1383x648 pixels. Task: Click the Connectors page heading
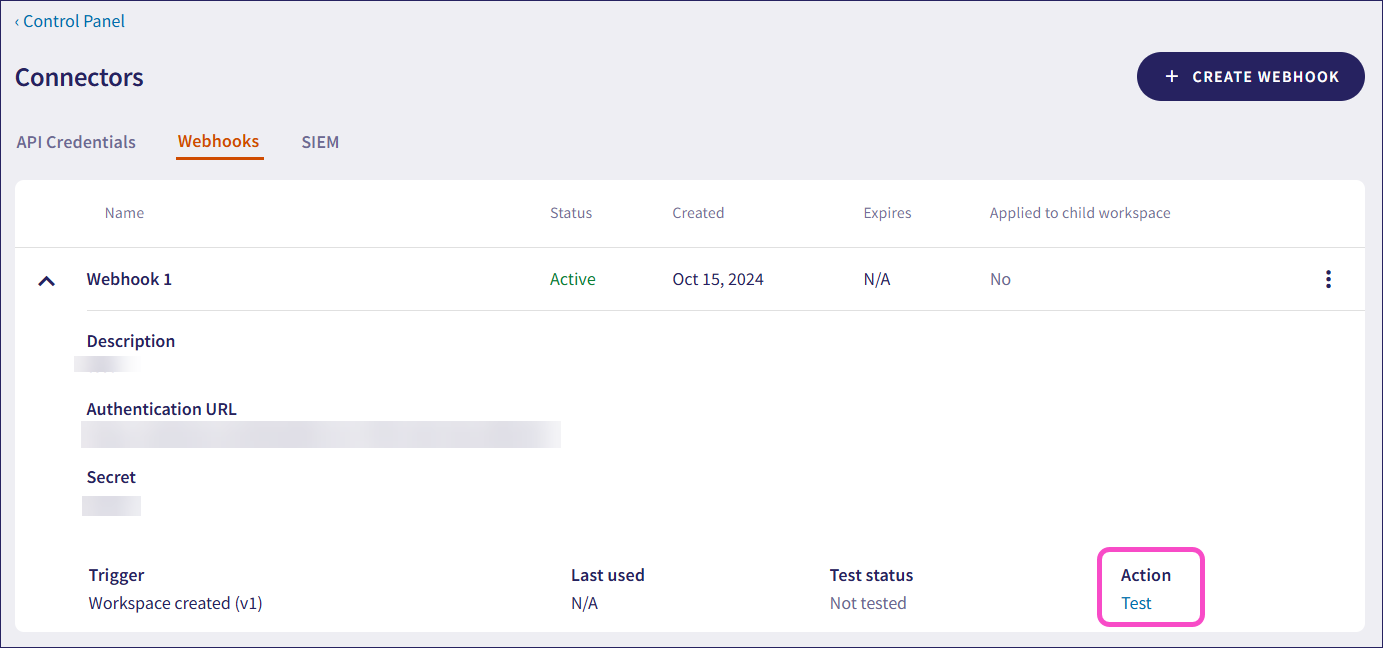(x=79, y=77)
